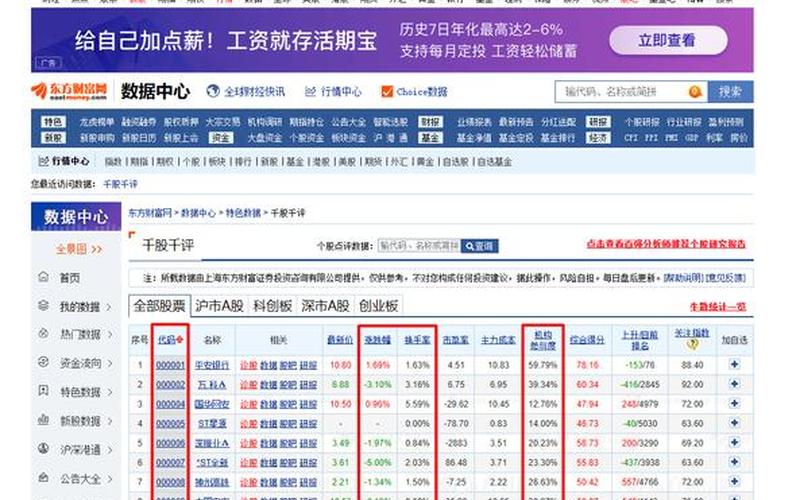The image size is (800, 500).
Task: Click the 关注指数 help question icon
Action: coord(692,345)
